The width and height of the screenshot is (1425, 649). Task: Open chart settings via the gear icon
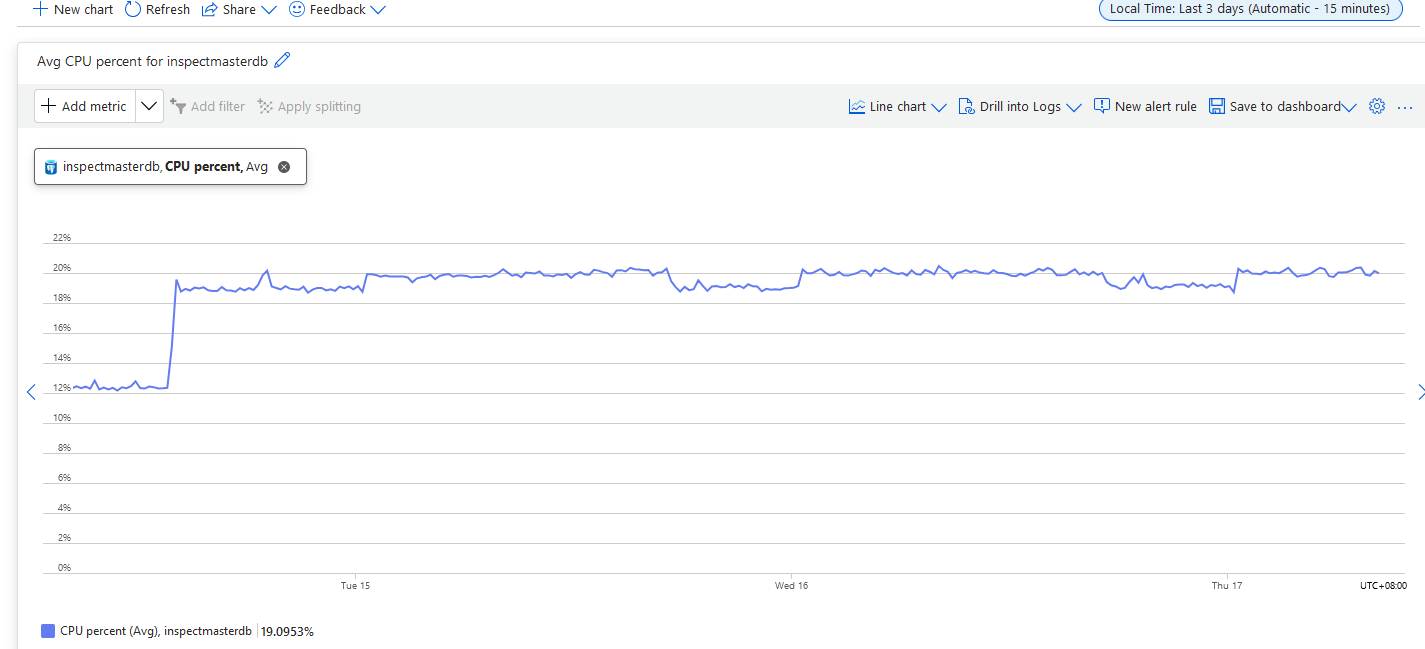click(x=1377, y=105)
